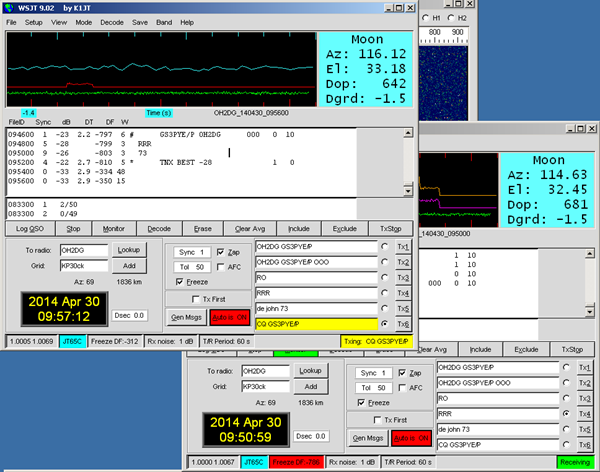Click the To radio input field with OH2DG

click(84, 250)
